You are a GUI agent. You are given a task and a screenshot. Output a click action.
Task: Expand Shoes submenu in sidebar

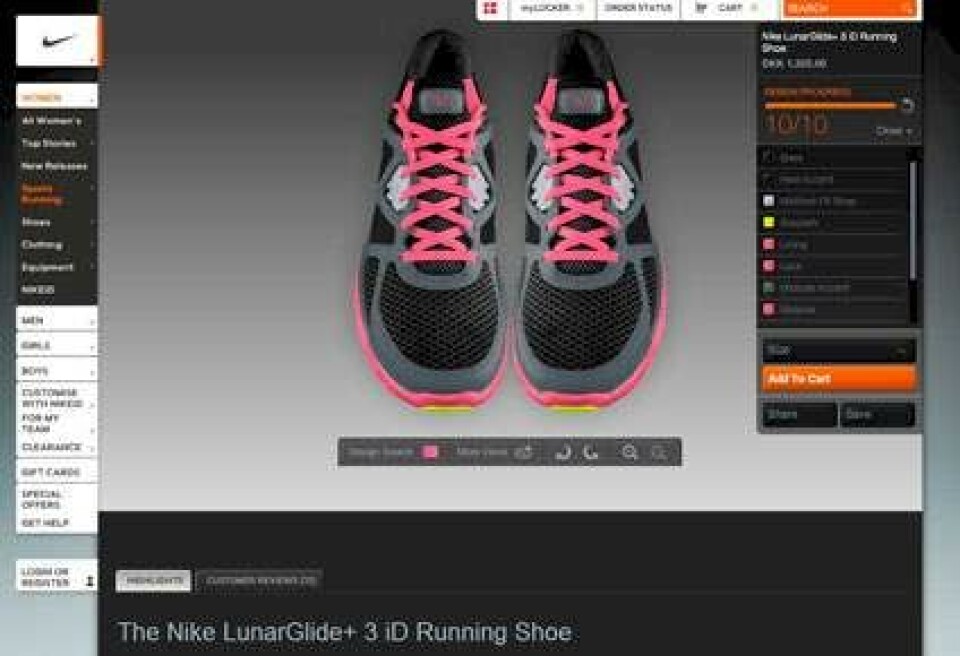56,222
